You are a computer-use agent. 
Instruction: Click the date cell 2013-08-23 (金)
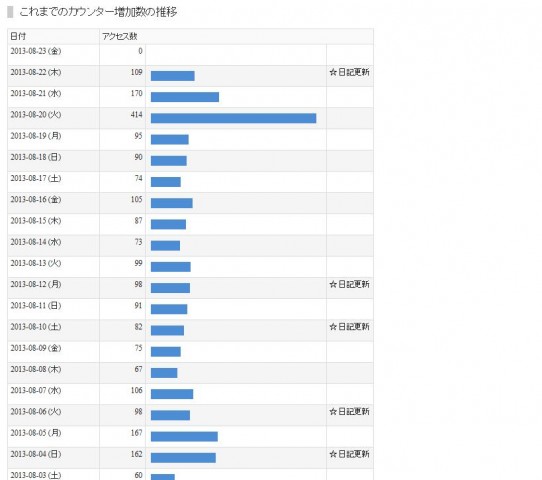[x=36, y=51]
